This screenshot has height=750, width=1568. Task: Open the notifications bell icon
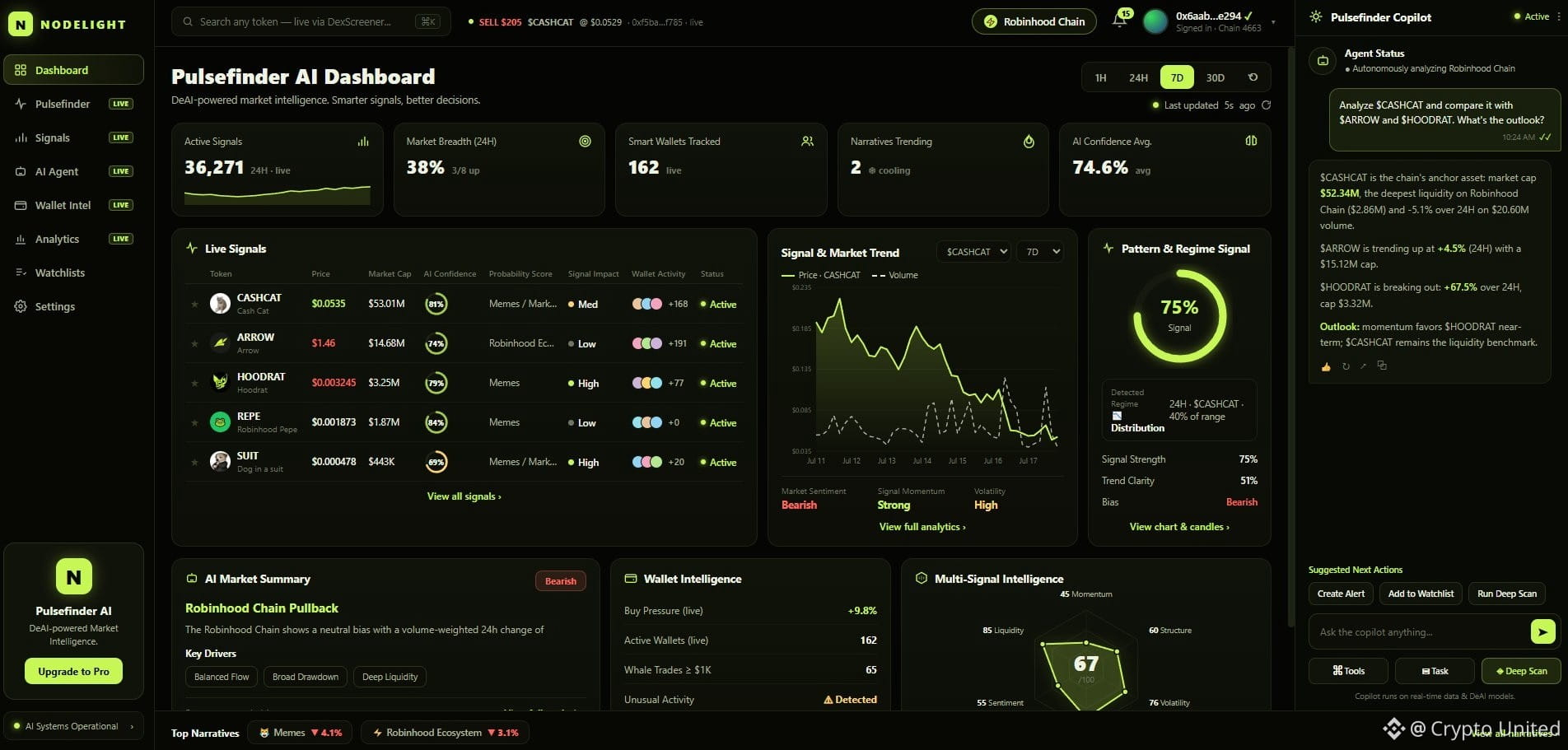tap(1119, 21)
